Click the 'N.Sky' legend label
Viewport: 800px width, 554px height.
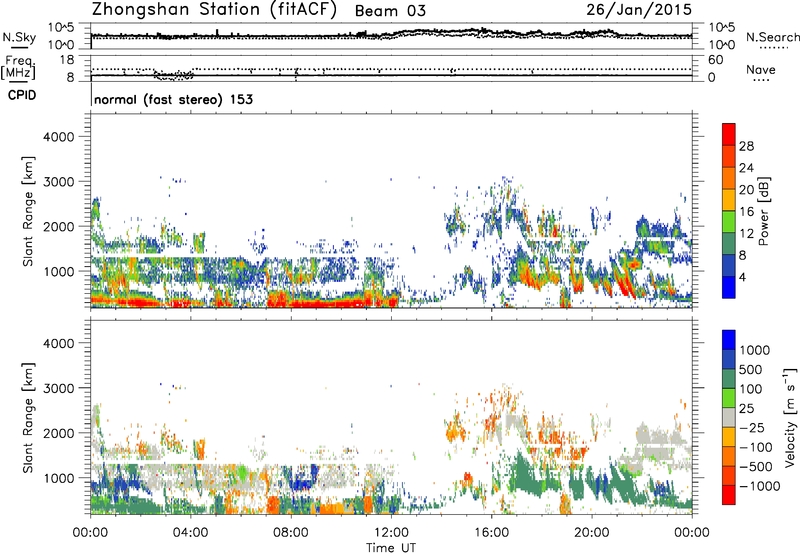pos(19,37)
